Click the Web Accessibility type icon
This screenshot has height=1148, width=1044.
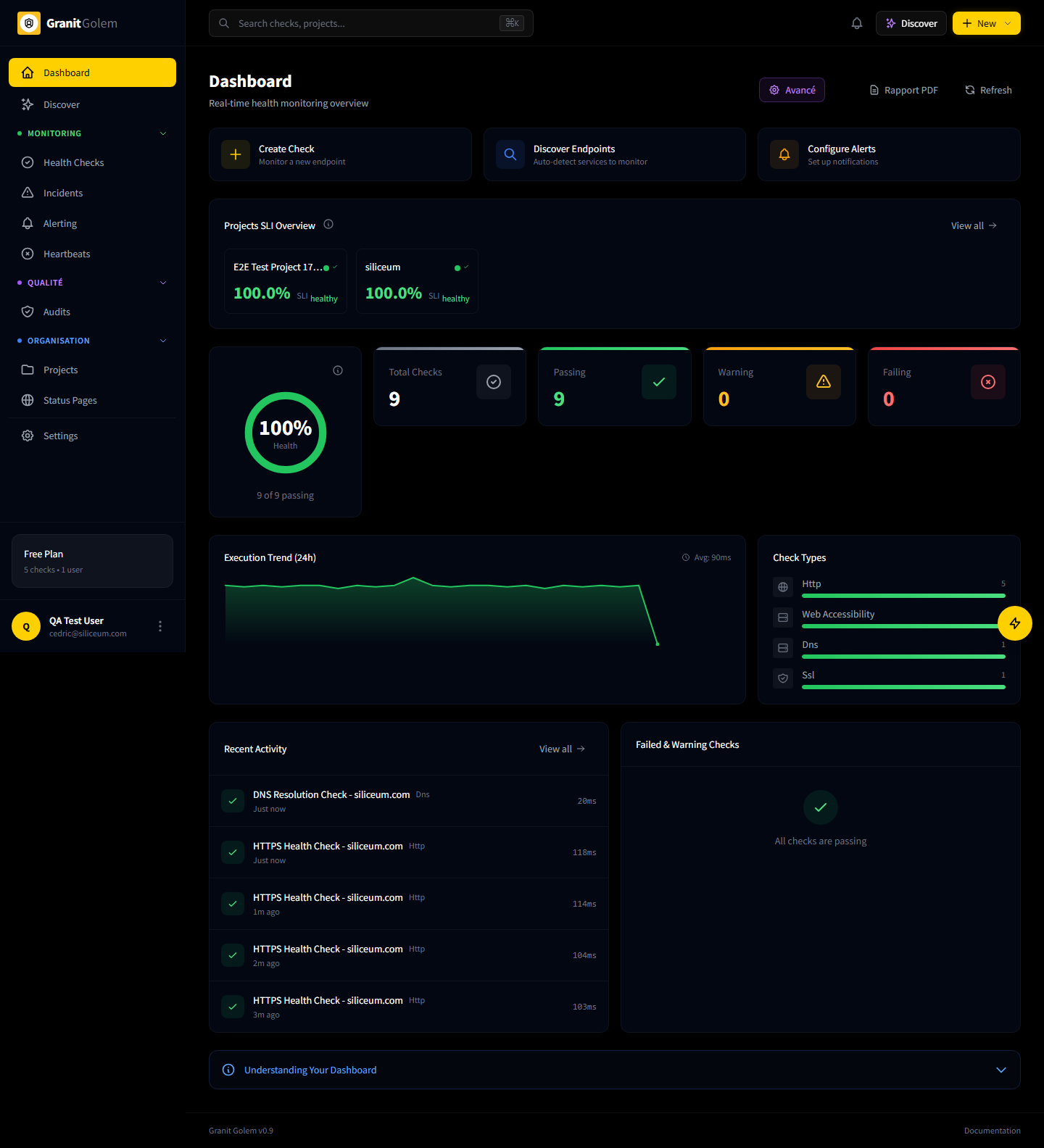783,617
